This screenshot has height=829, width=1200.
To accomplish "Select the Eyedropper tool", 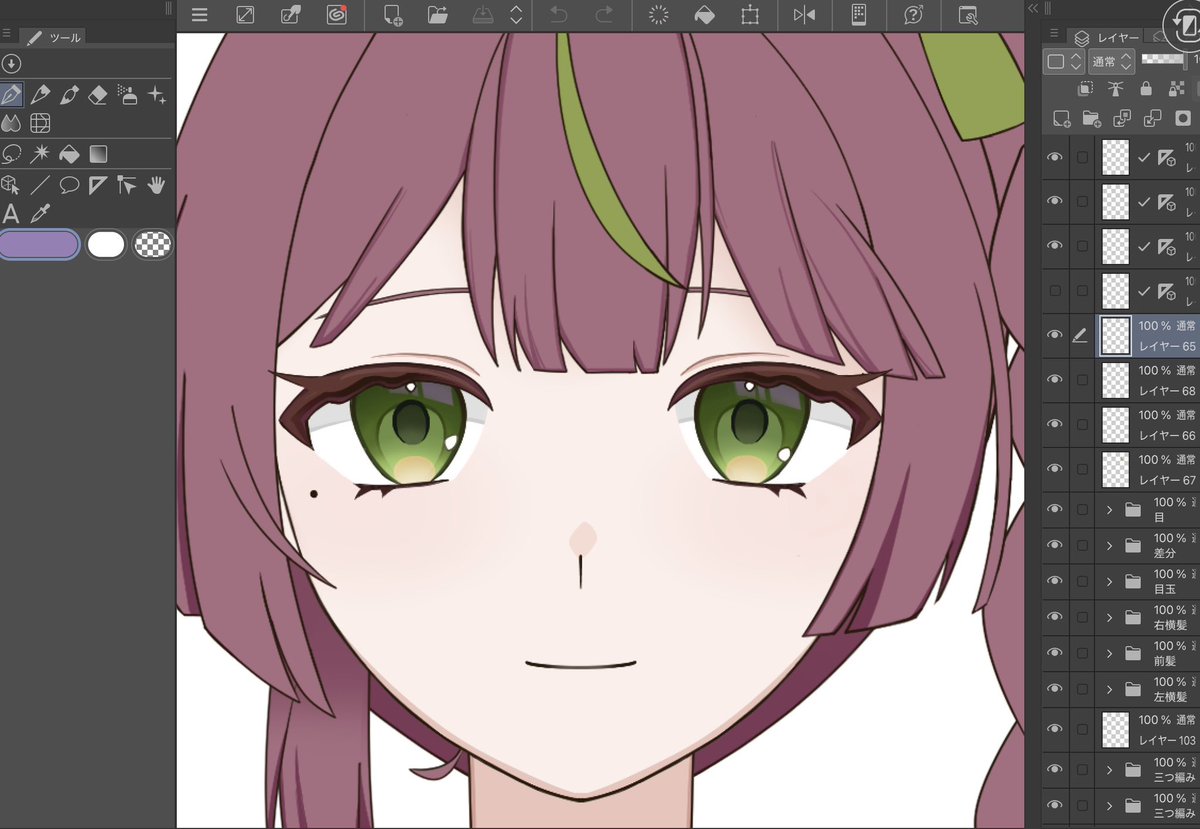I will click(x=40, y=213).
